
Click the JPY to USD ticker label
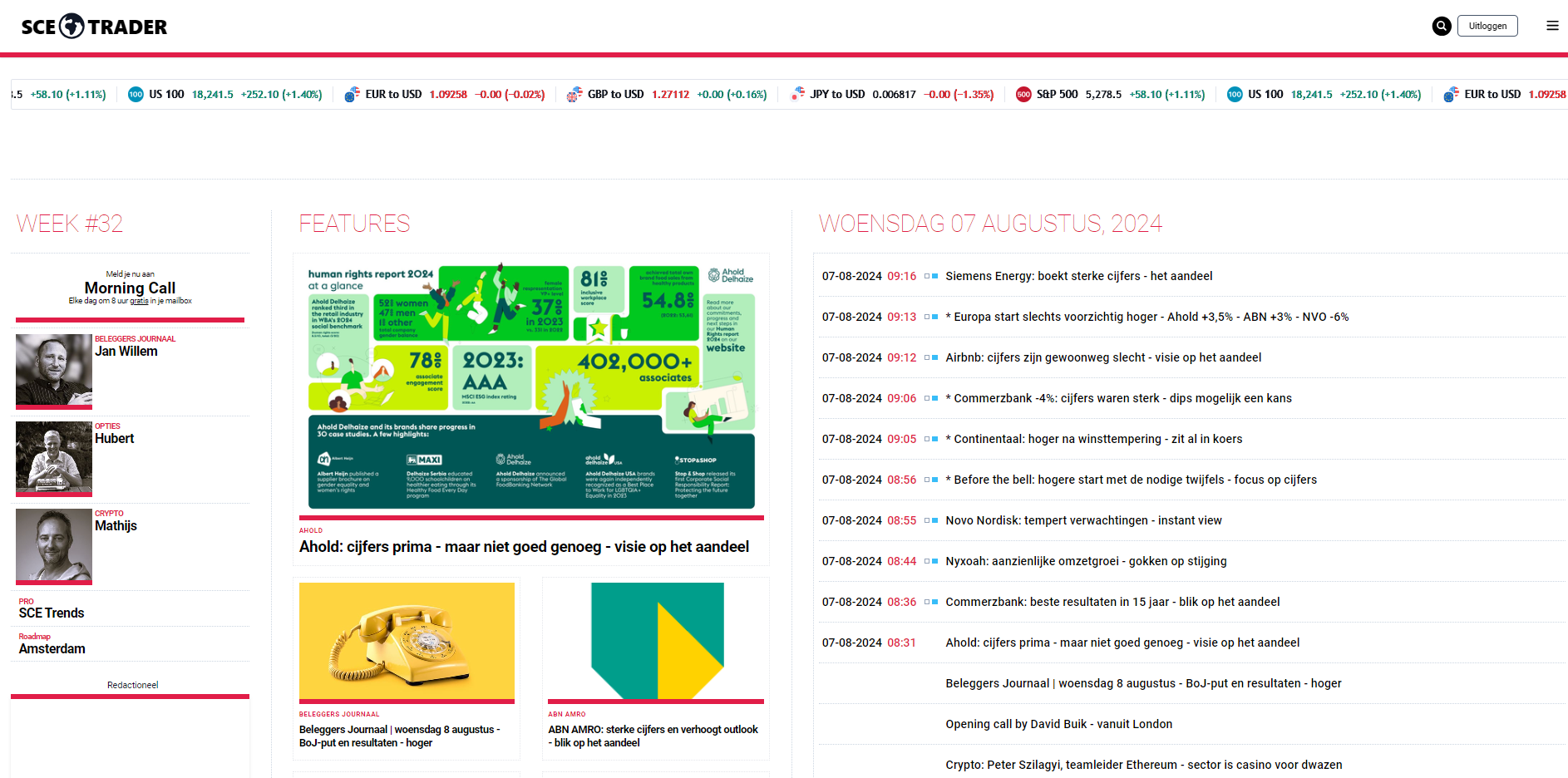click(x=837, y=95)
